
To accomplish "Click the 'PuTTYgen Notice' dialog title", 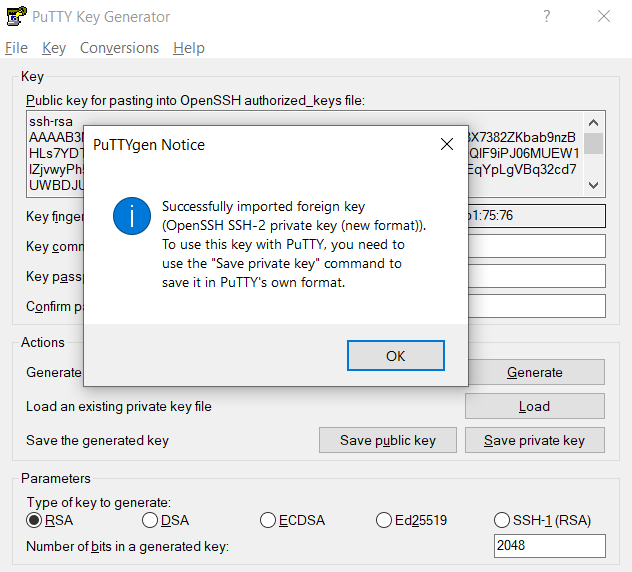I will click(x=149, y=145).
